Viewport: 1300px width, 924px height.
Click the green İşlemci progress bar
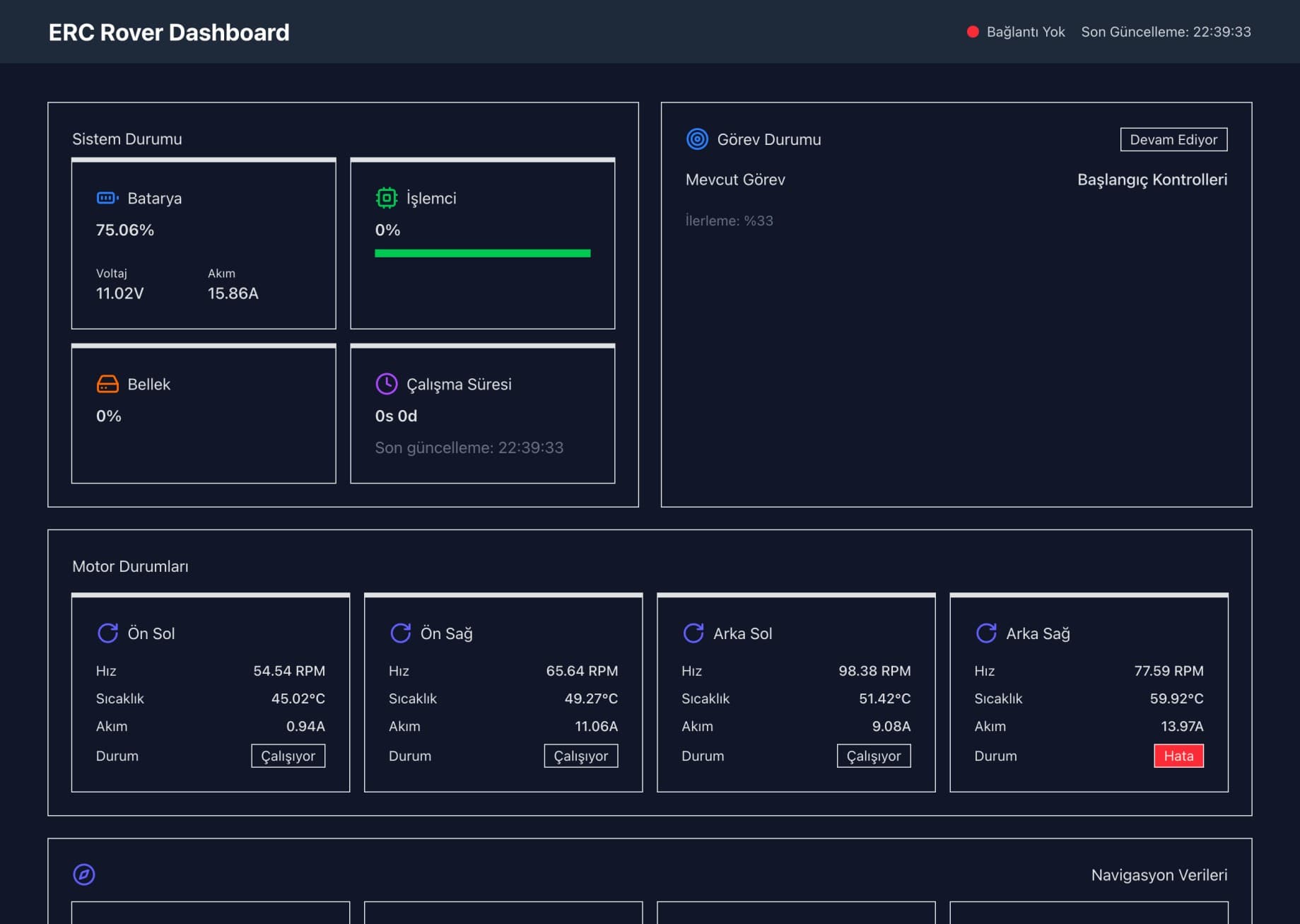pos(482,253)
